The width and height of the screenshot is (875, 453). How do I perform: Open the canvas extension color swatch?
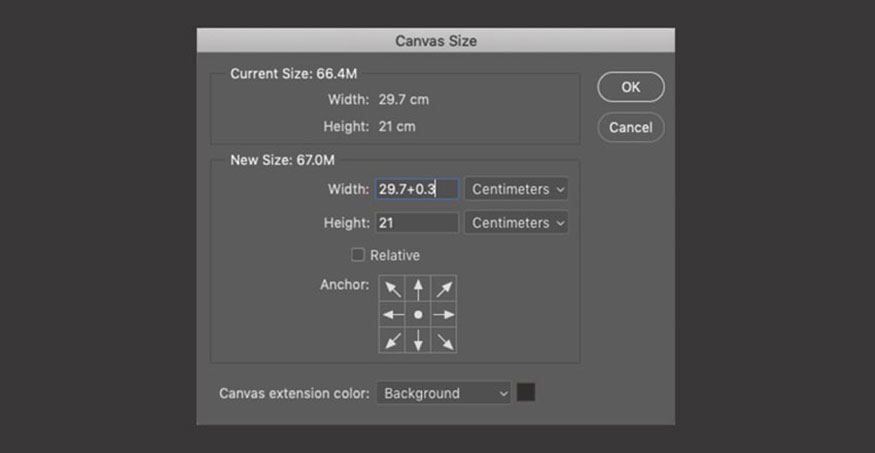(526, 392)
